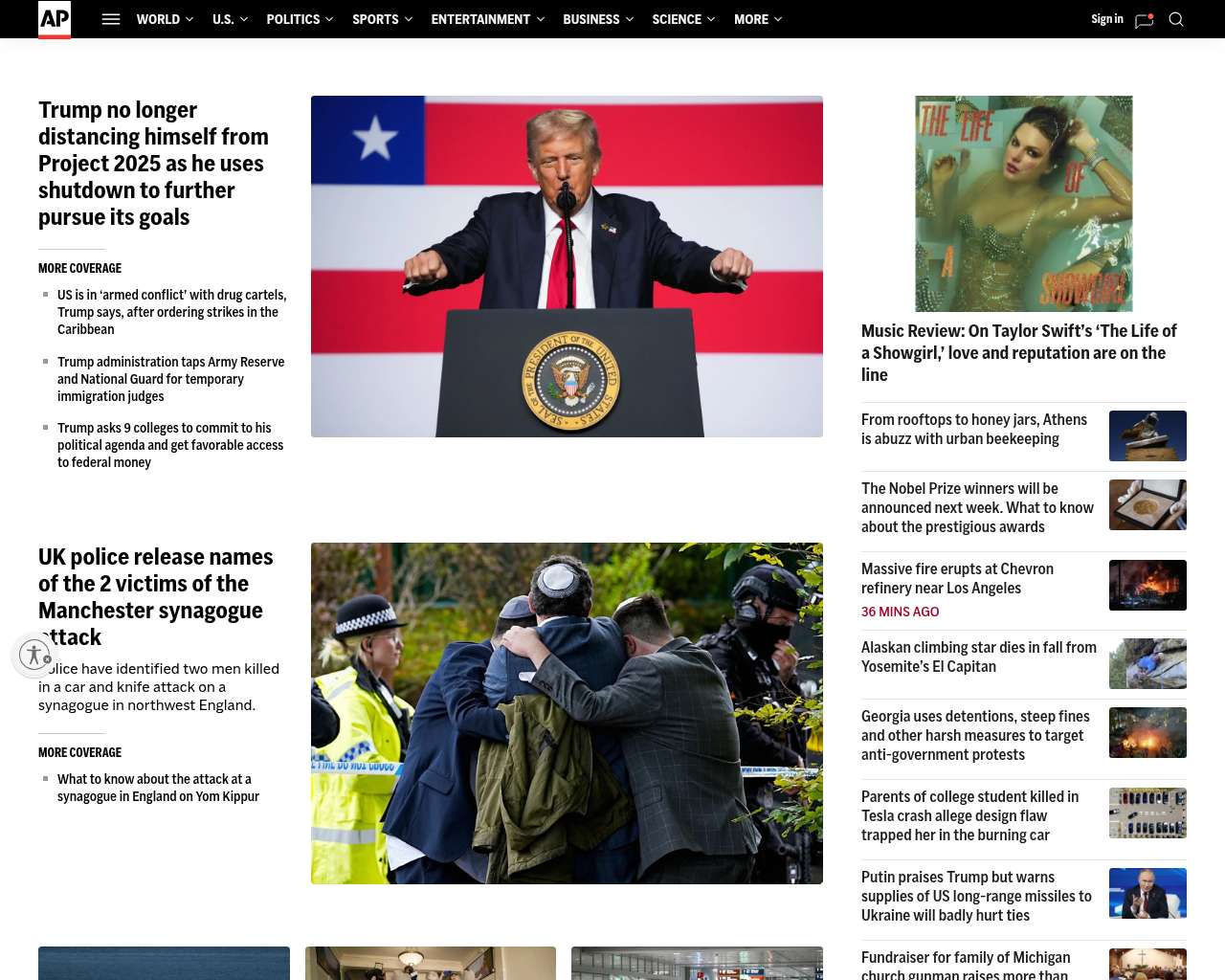Open the 'armed conflict' with drug cartels story
Screen dimensions: 1225x980
click(x=172, y=312)
